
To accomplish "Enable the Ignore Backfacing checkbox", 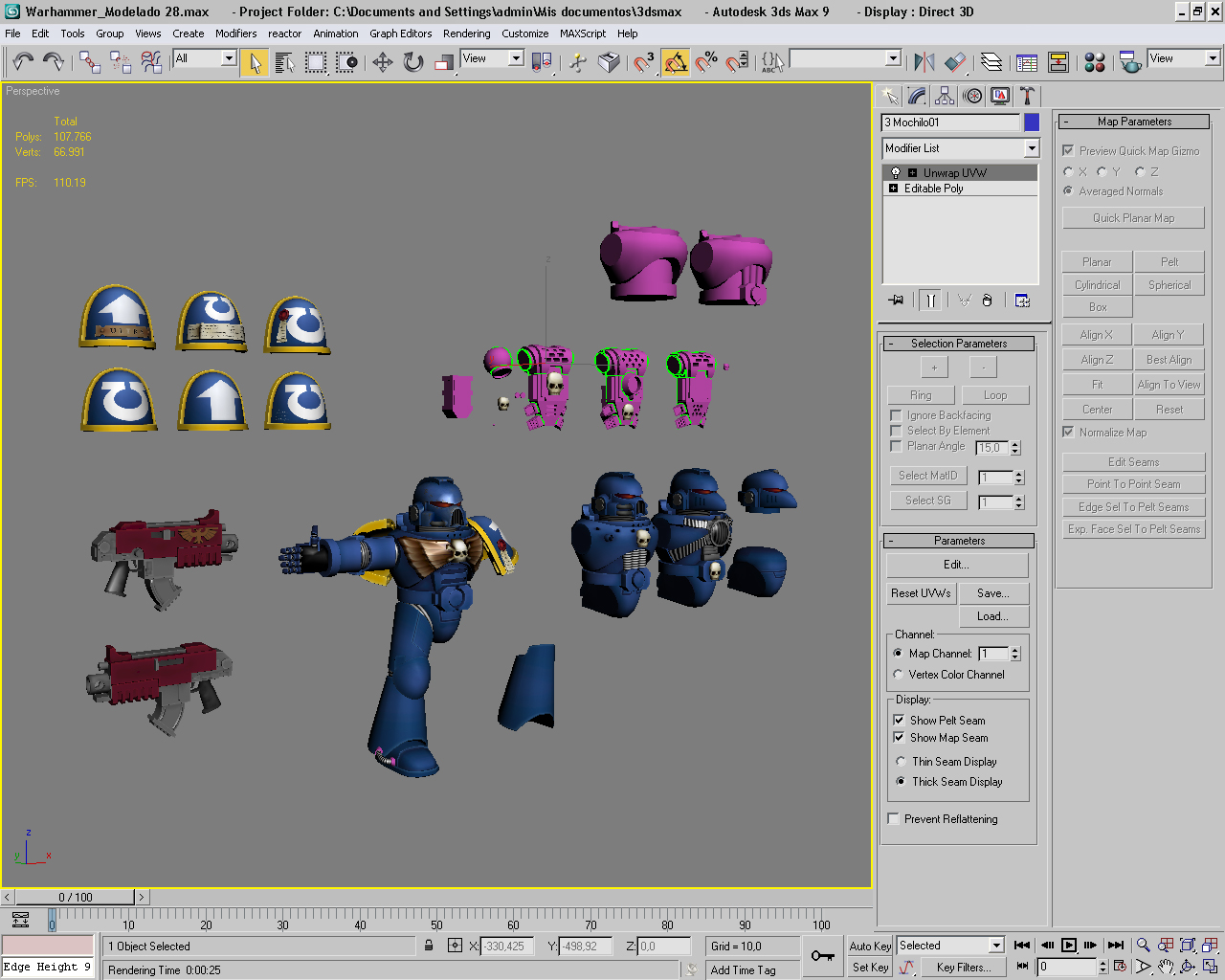I will coord(896,415).
